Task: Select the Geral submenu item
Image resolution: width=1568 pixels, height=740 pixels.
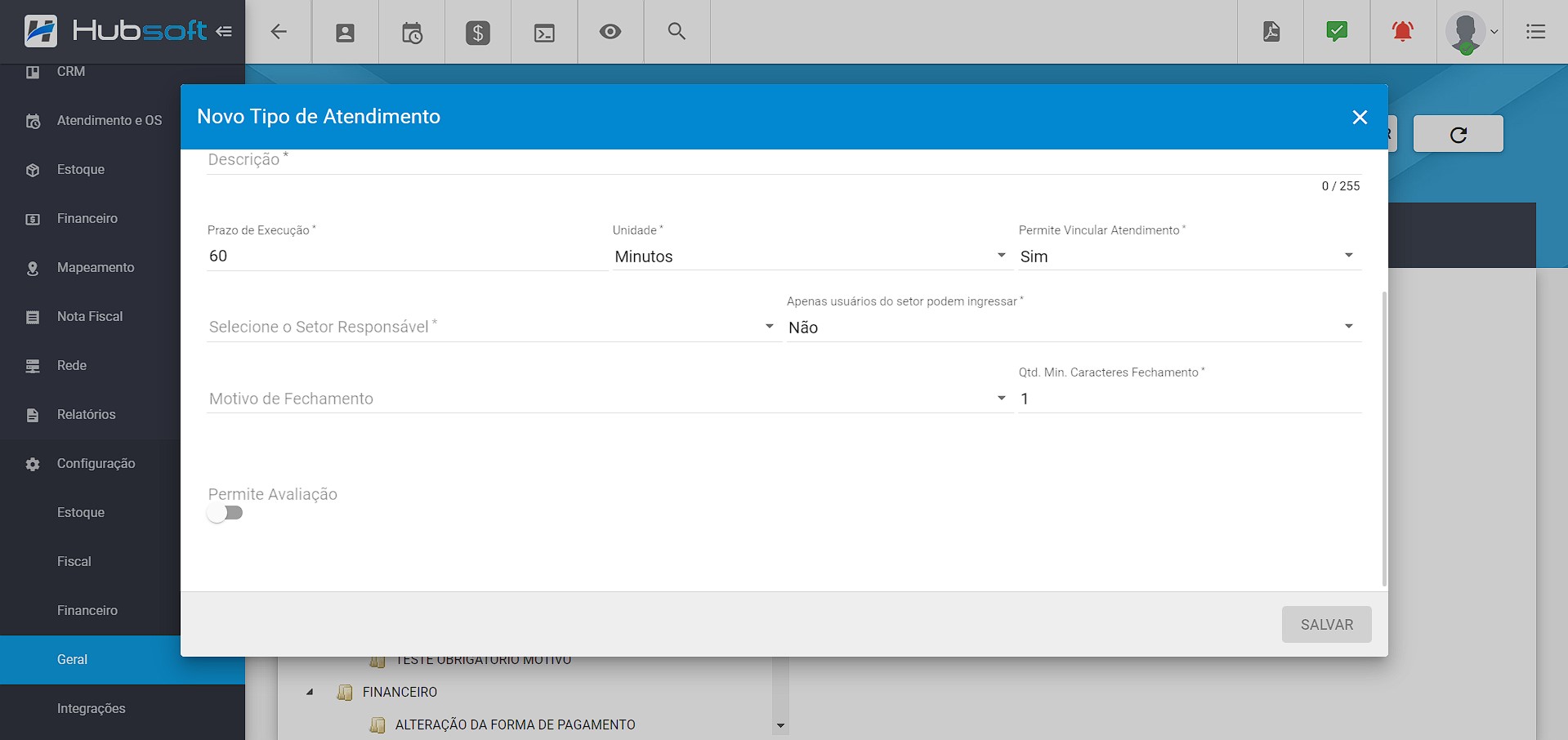Action: pyautogui.click(x=123, y=660)
